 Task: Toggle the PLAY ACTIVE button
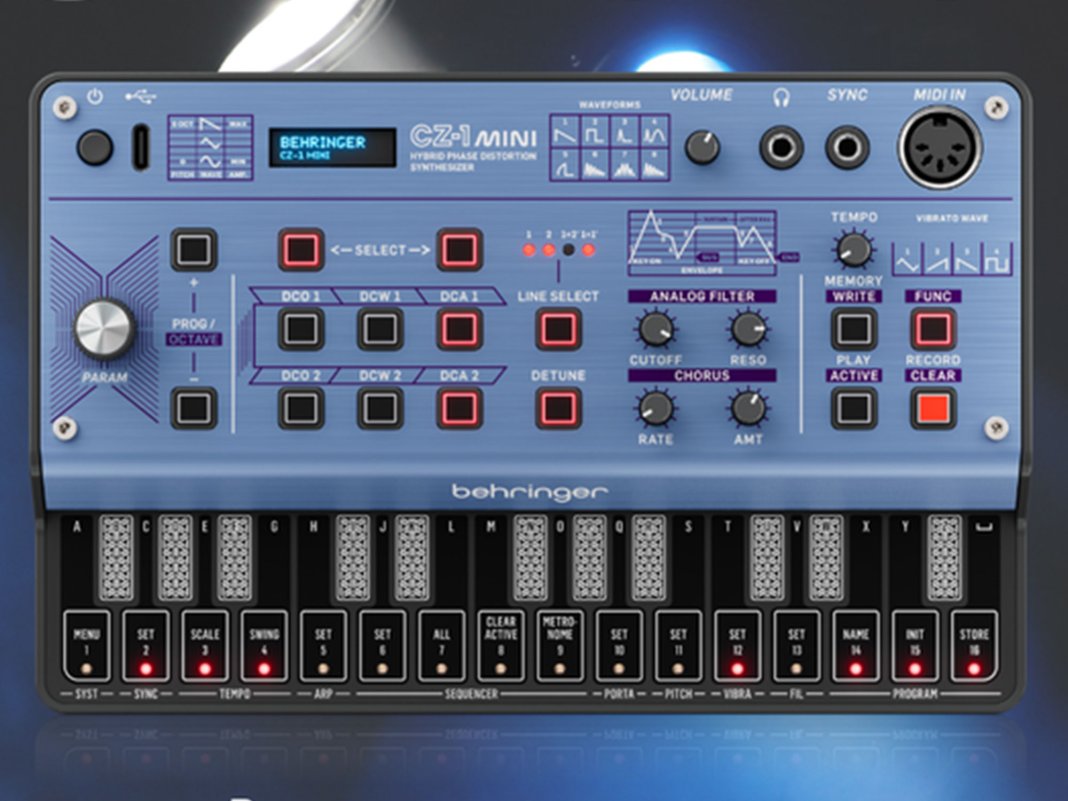click(853, 408)
